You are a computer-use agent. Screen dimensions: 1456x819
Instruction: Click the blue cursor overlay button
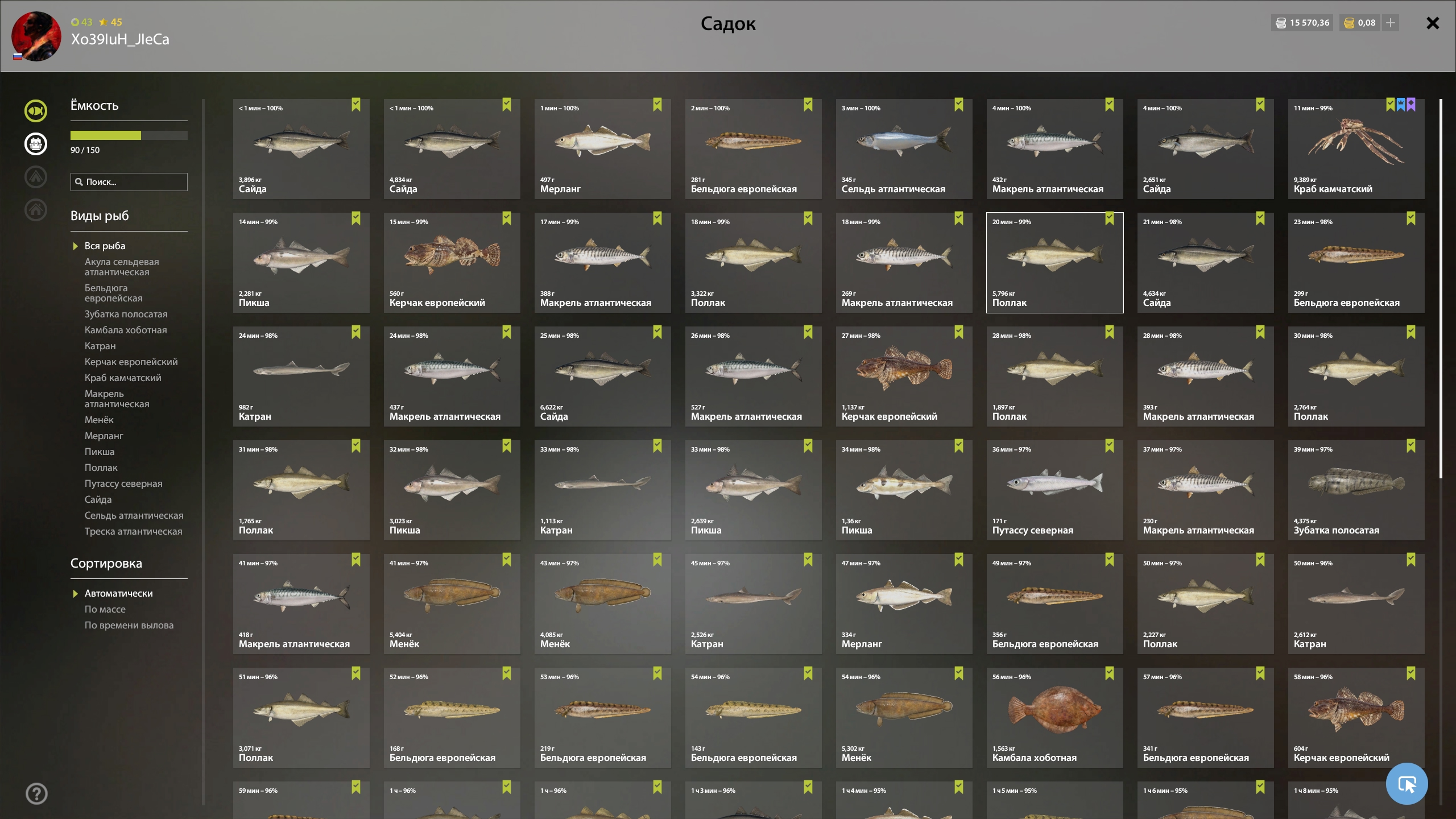(x=1407, y=784)
